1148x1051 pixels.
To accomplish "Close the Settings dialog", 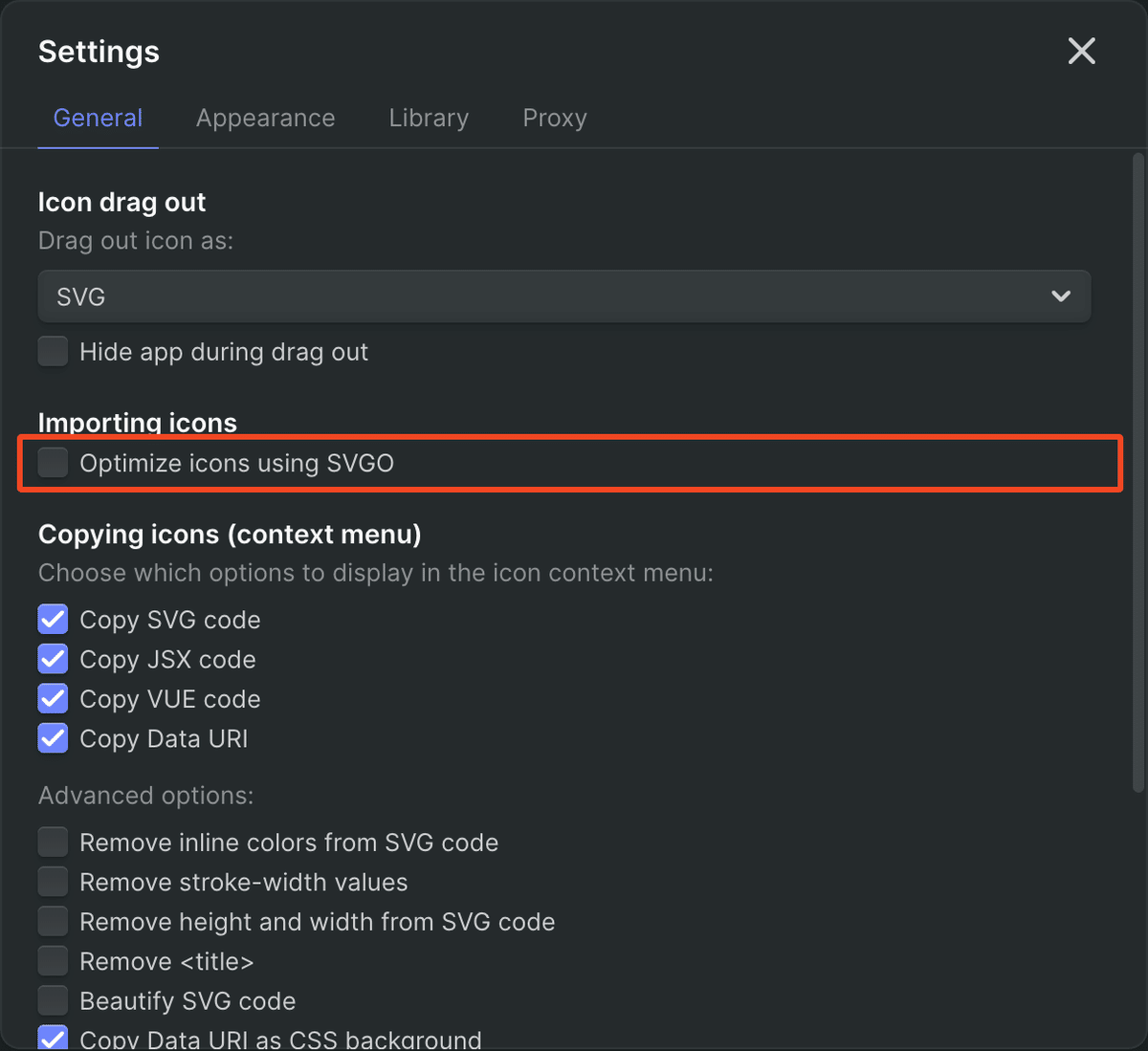I will [1081, 51].
